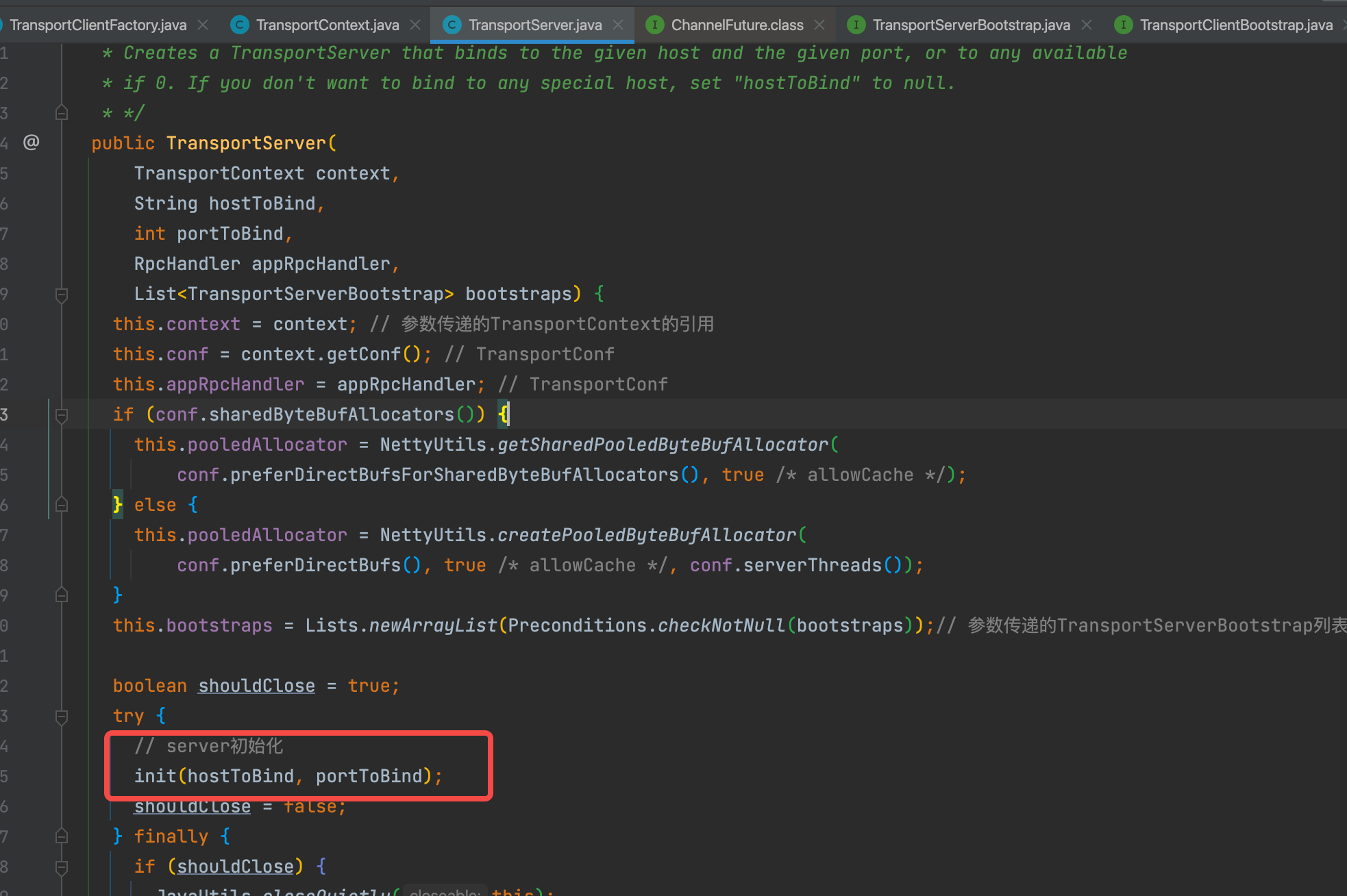Click the class icon on TransportServer.java tab

click(452, 25)
